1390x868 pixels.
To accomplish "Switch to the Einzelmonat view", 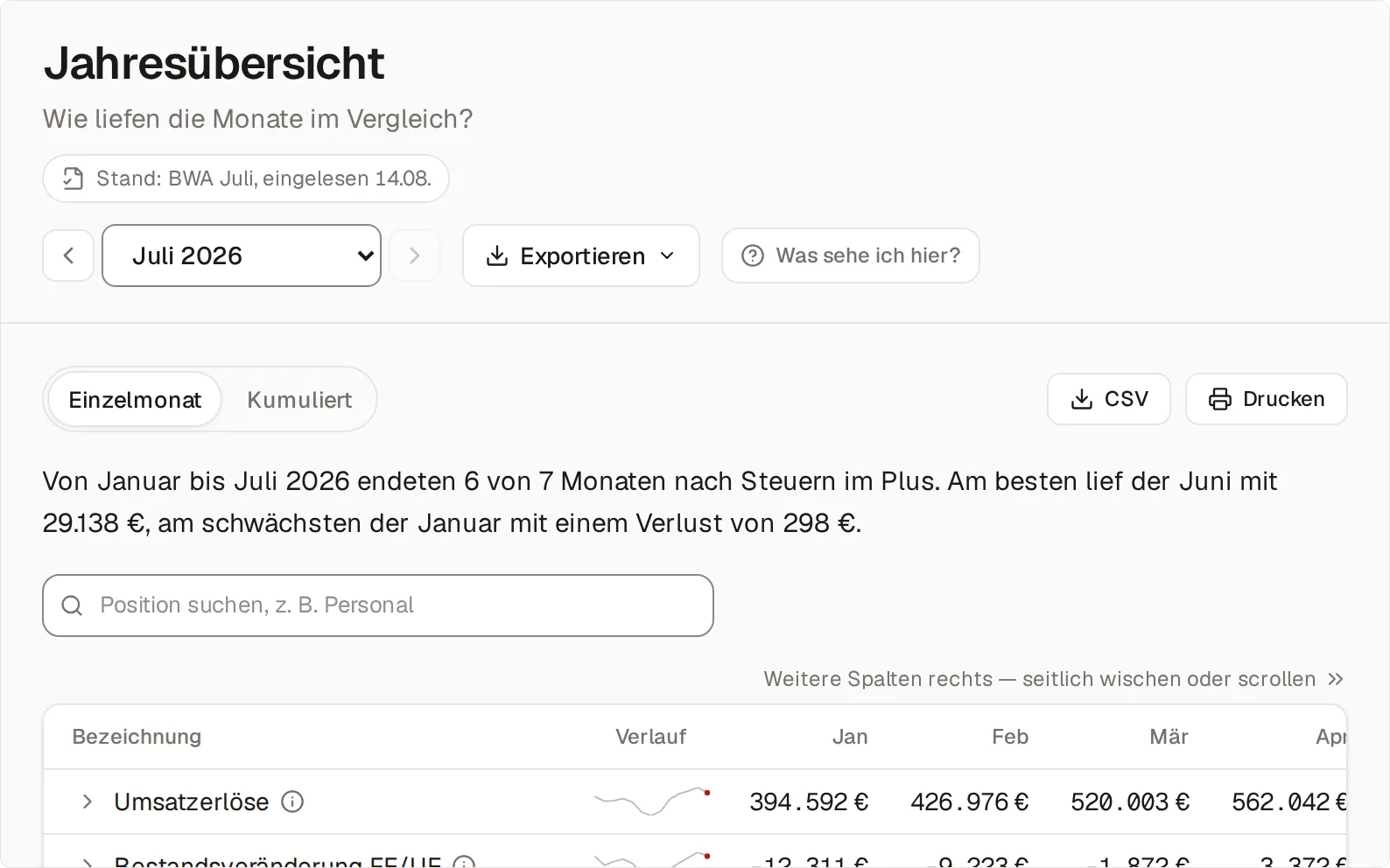I will pos(135,400).
